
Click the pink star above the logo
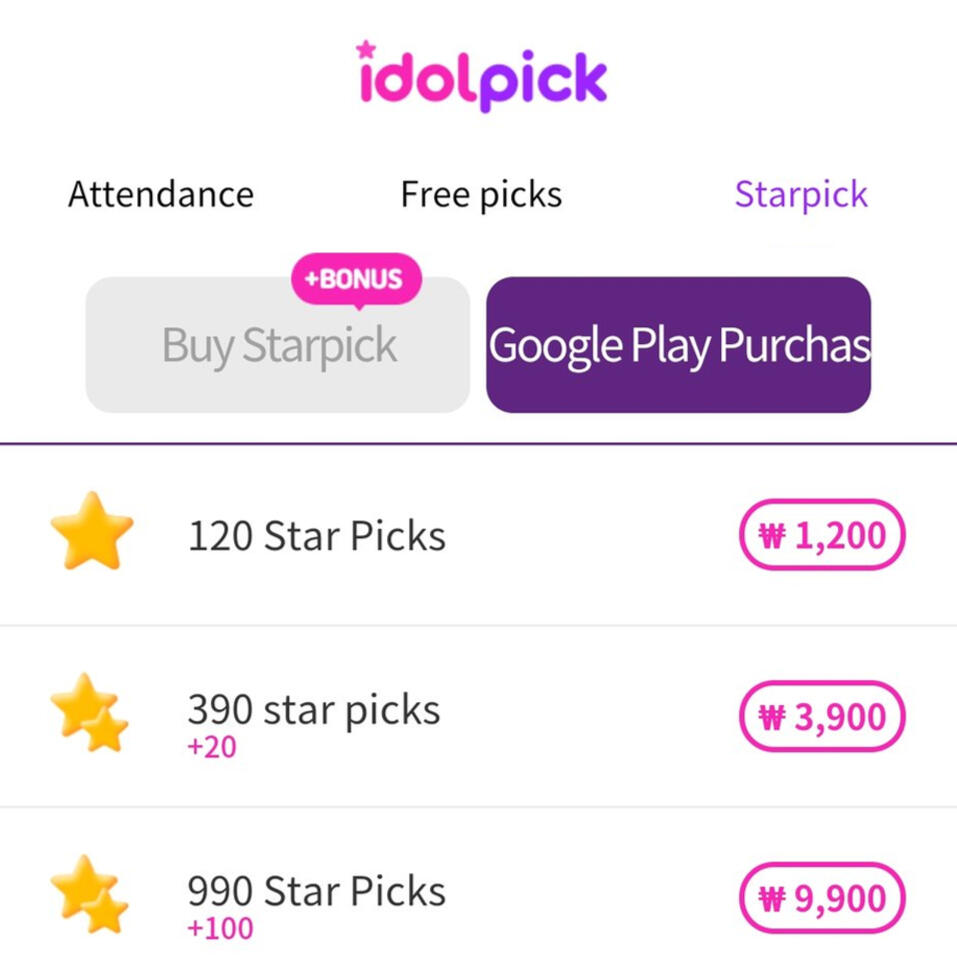tap(366, 48)
